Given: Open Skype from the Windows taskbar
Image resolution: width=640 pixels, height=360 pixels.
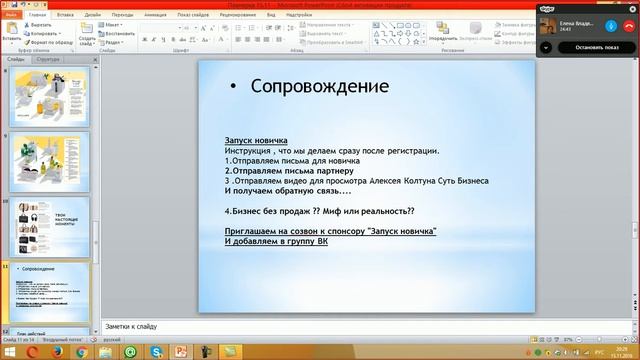Looking at the screenshot, I should pos(156,351).
